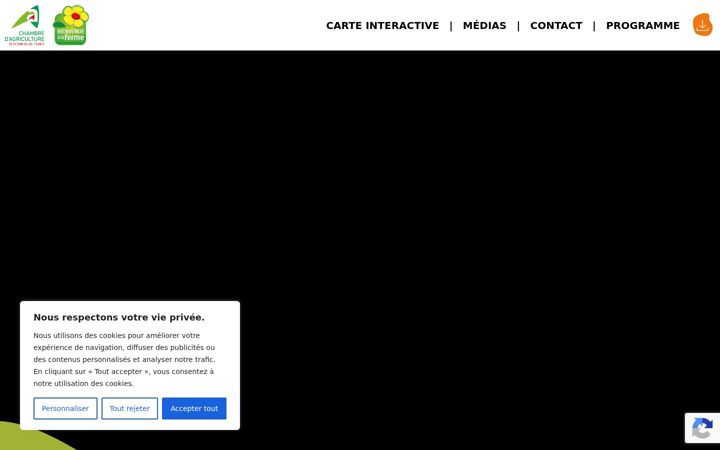
Task: Accept all cookies with Accepter tout
Action: (194, 408)
